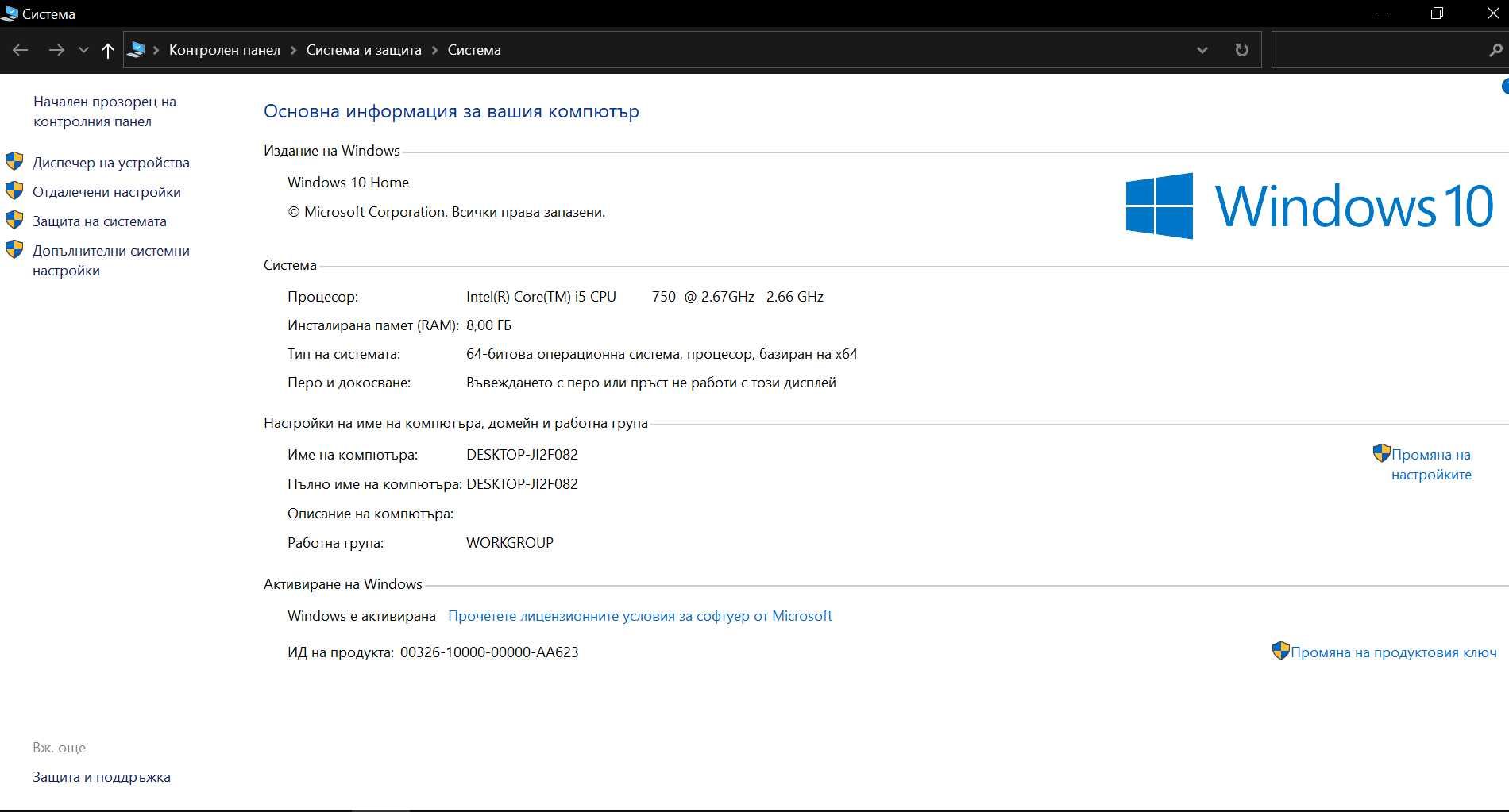Open Защита на системата link

tap(99, 221)
